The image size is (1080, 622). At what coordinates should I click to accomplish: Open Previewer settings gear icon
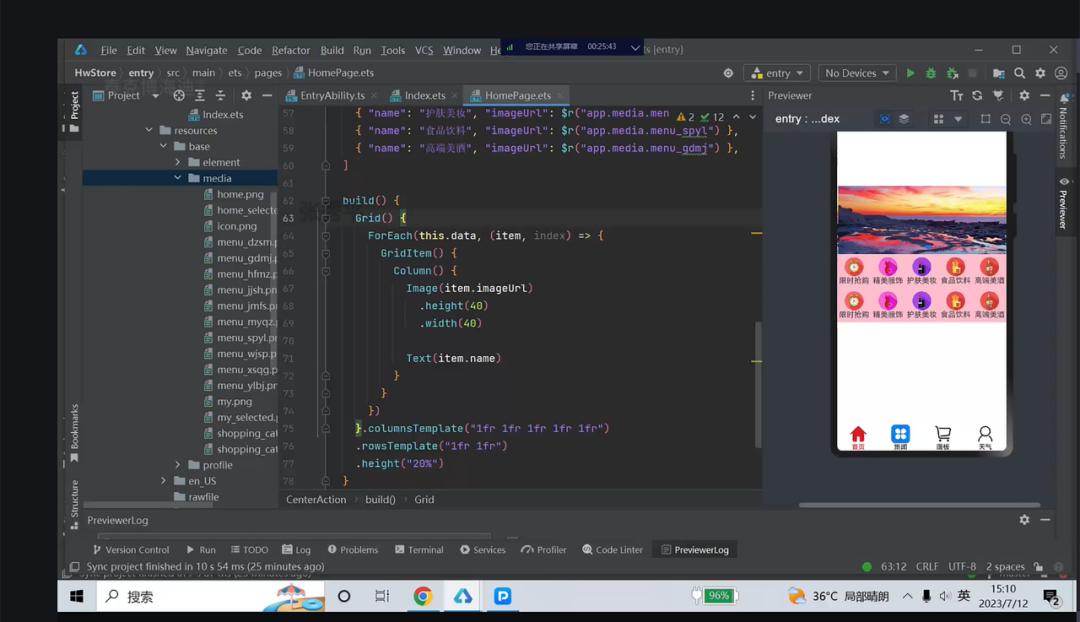(1024, 96)
